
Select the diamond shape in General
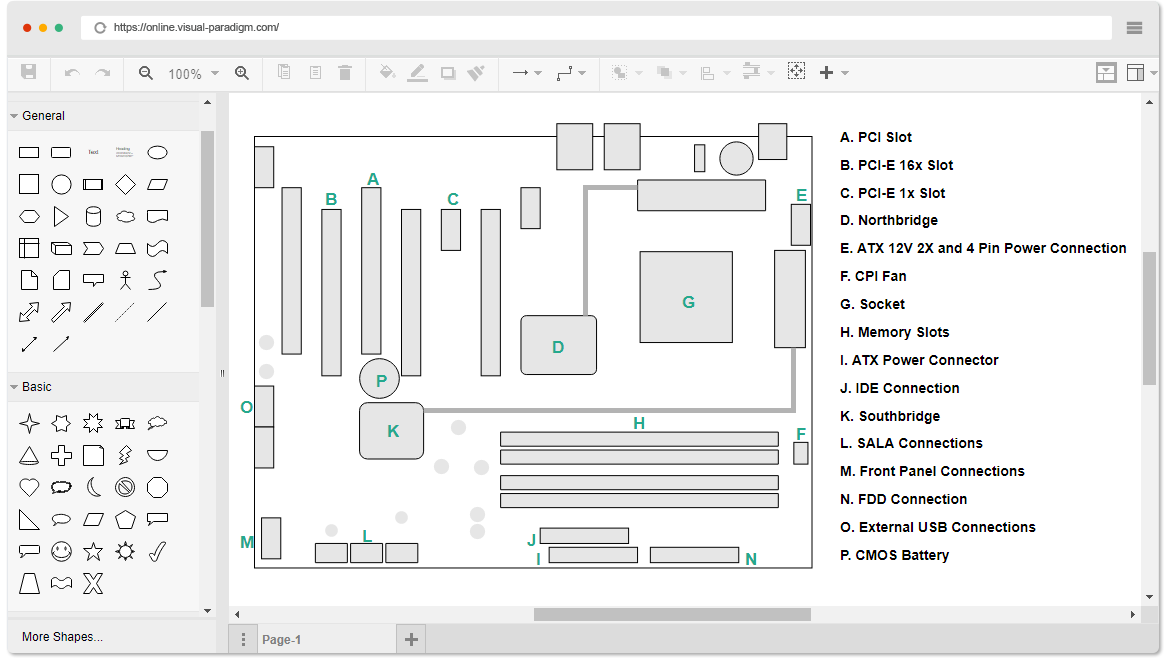tap(125, 184)
